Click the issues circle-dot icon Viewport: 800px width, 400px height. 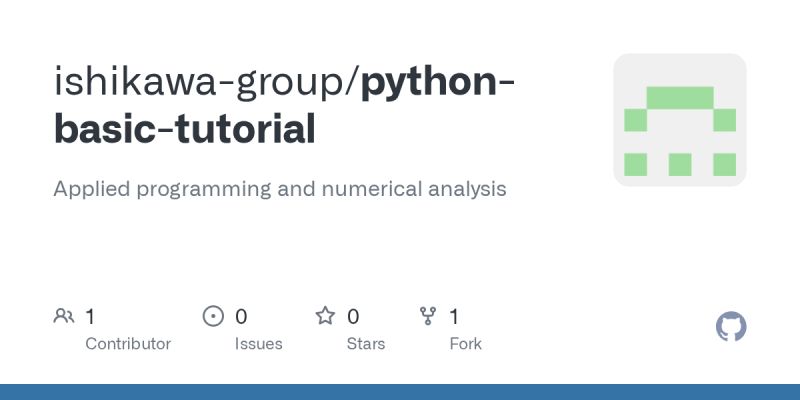pyautogui.click(x=213, y=317)
